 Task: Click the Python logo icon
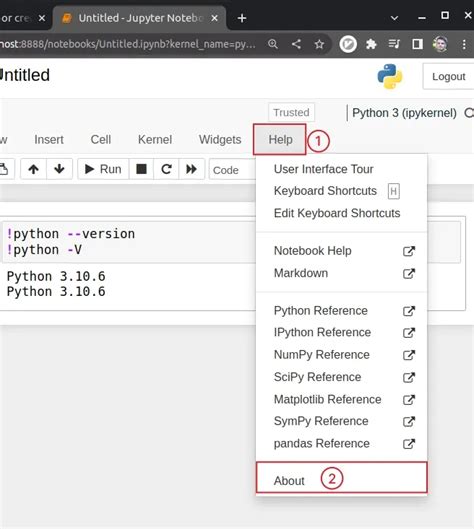pos(390,76)
